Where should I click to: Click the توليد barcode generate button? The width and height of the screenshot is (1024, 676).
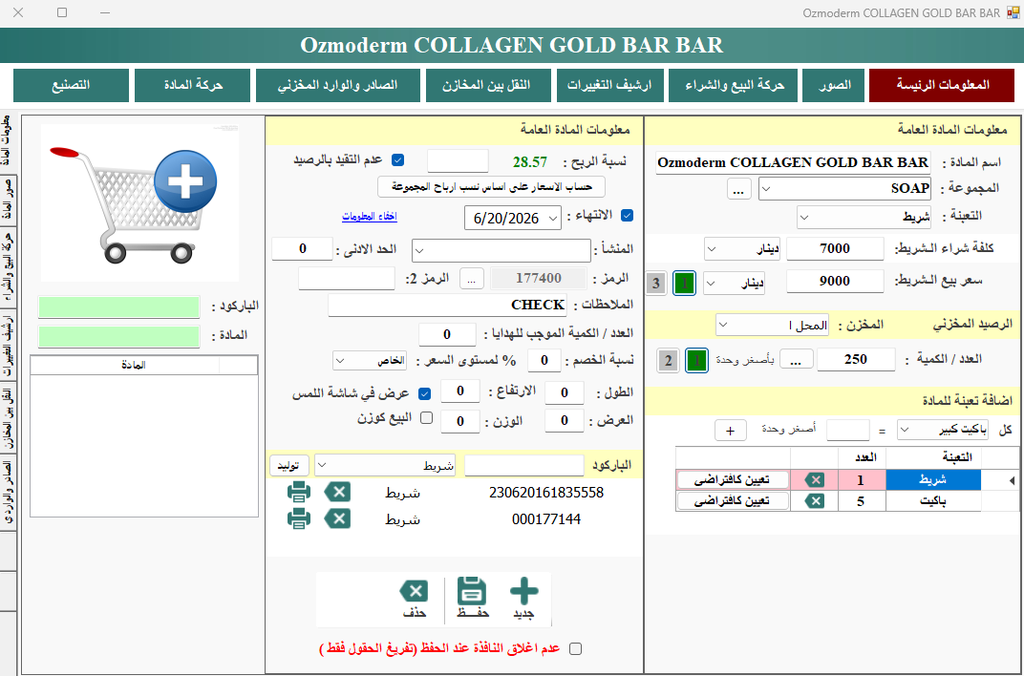tap(290, 465)
